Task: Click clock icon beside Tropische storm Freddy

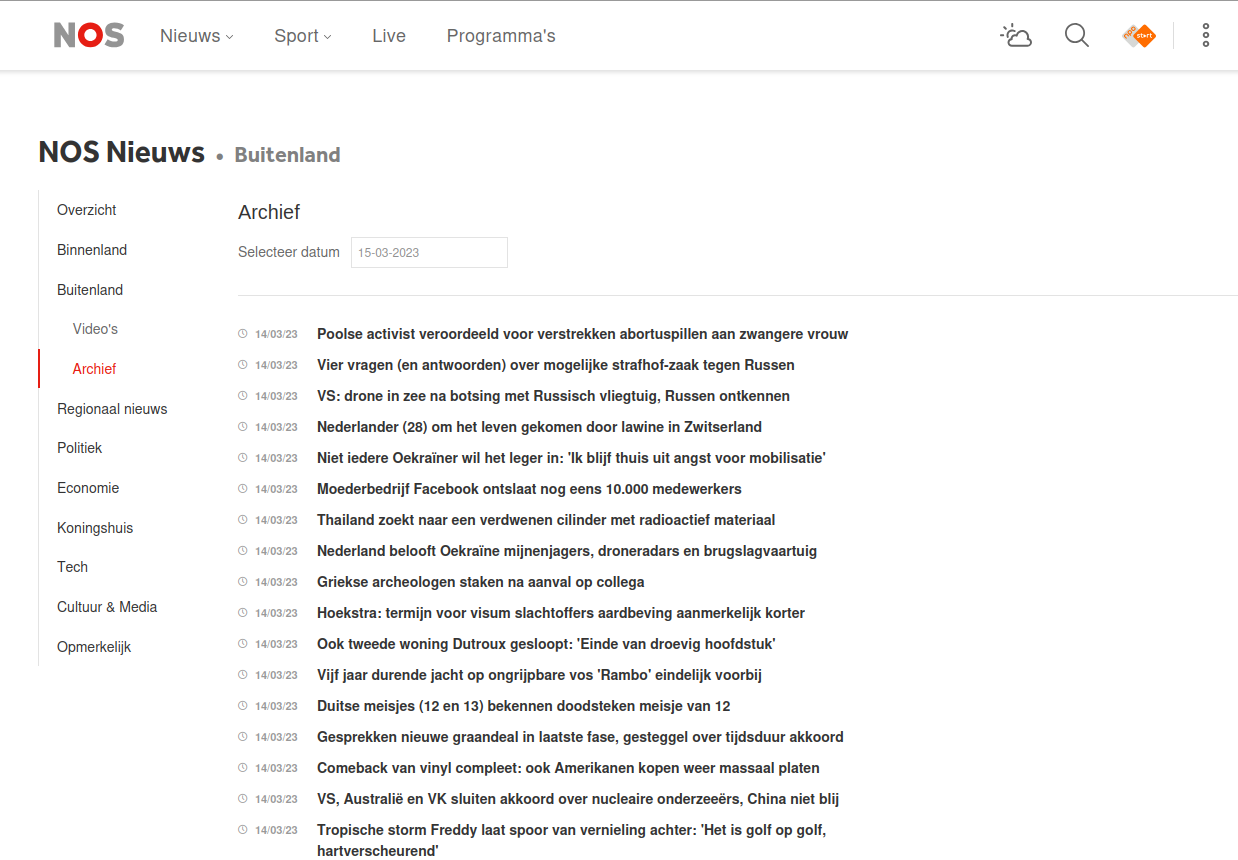Action: tap(242, 830)
